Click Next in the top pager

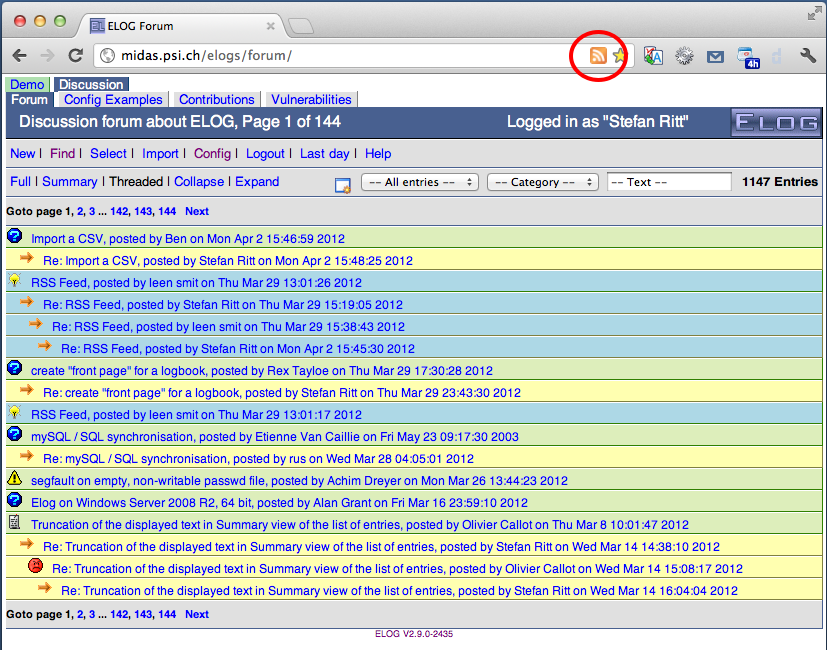[197, 212]
